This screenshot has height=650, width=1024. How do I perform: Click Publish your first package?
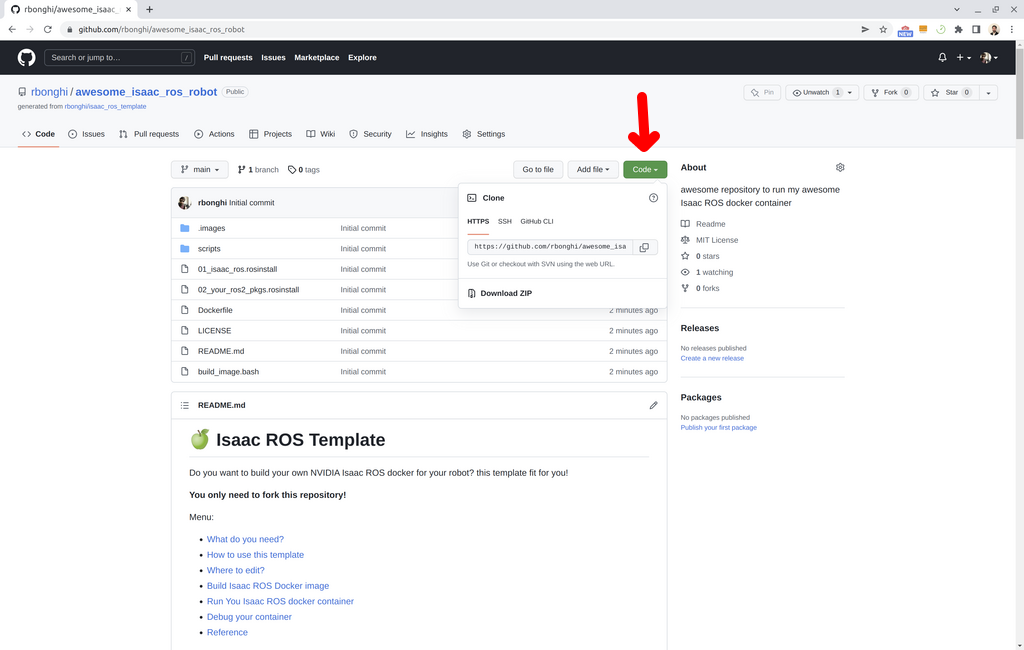(718, 428)
